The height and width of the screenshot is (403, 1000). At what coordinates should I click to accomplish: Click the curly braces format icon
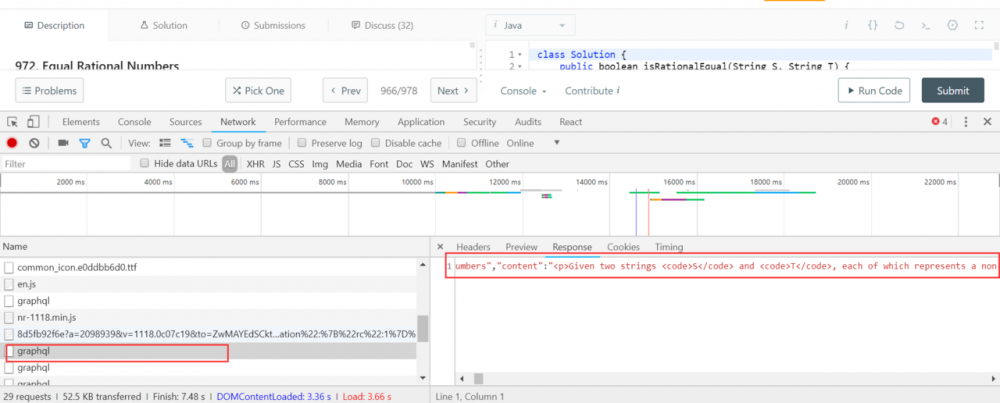point(873,26)
